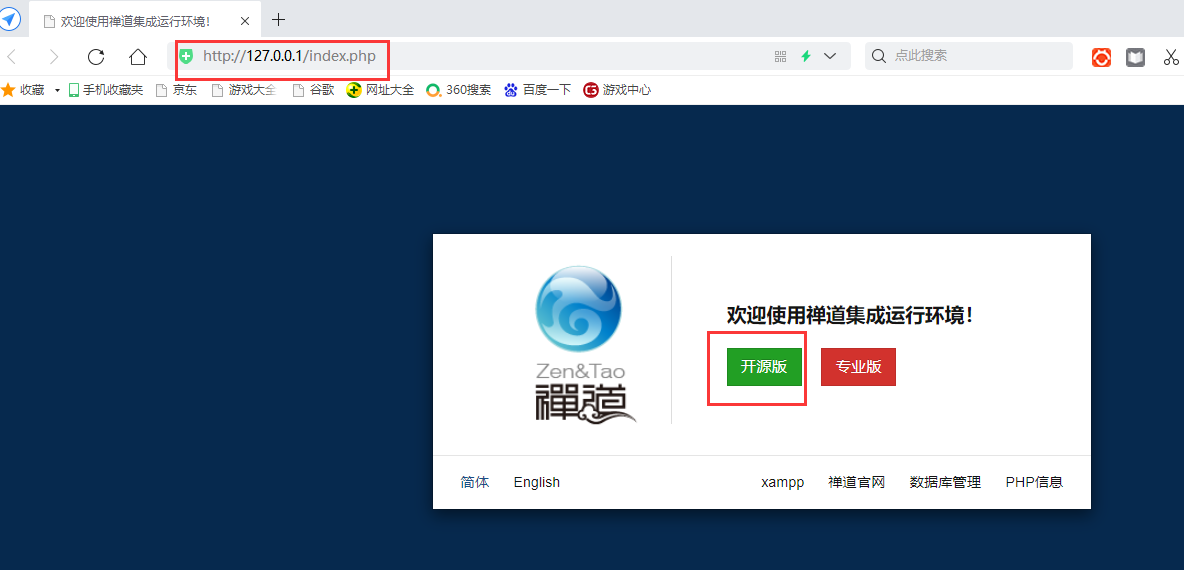Select the 欢迎使用禅道集成运行环境 tab
Screen dimensions: 1184x570
tap(145, 20)
